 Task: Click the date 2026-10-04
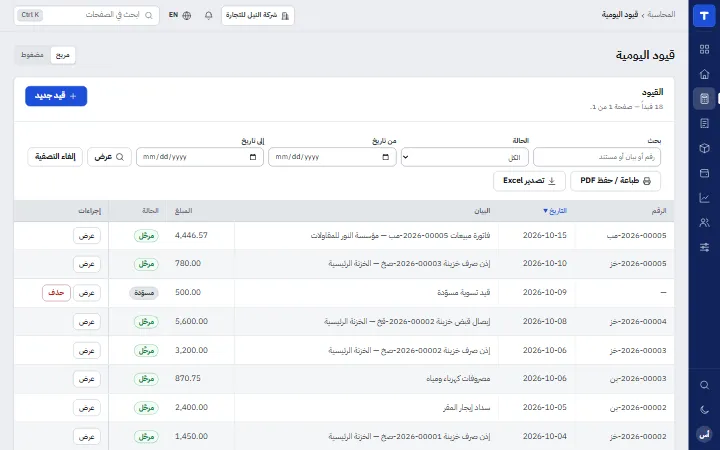click(545, 436)
